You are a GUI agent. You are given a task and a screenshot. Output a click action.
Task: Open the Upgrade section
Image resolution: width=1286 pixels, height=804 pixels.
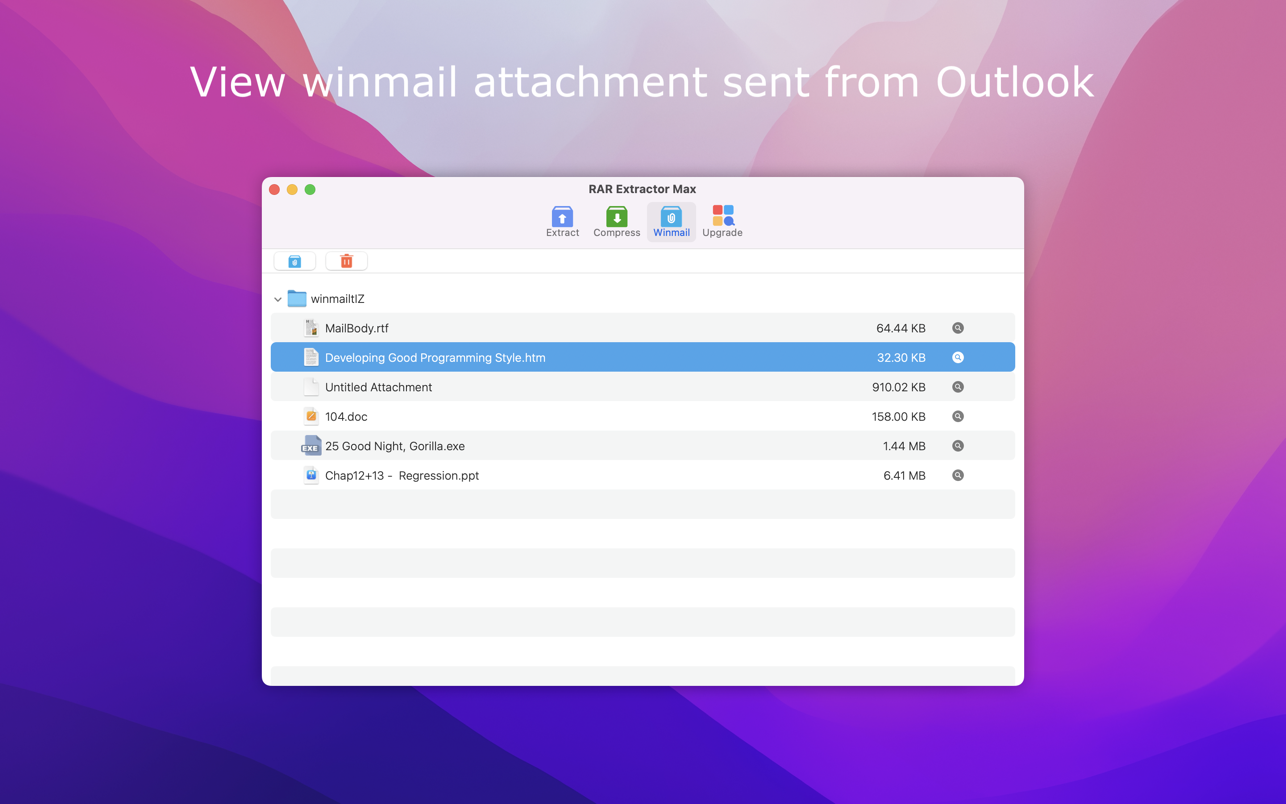722,221
